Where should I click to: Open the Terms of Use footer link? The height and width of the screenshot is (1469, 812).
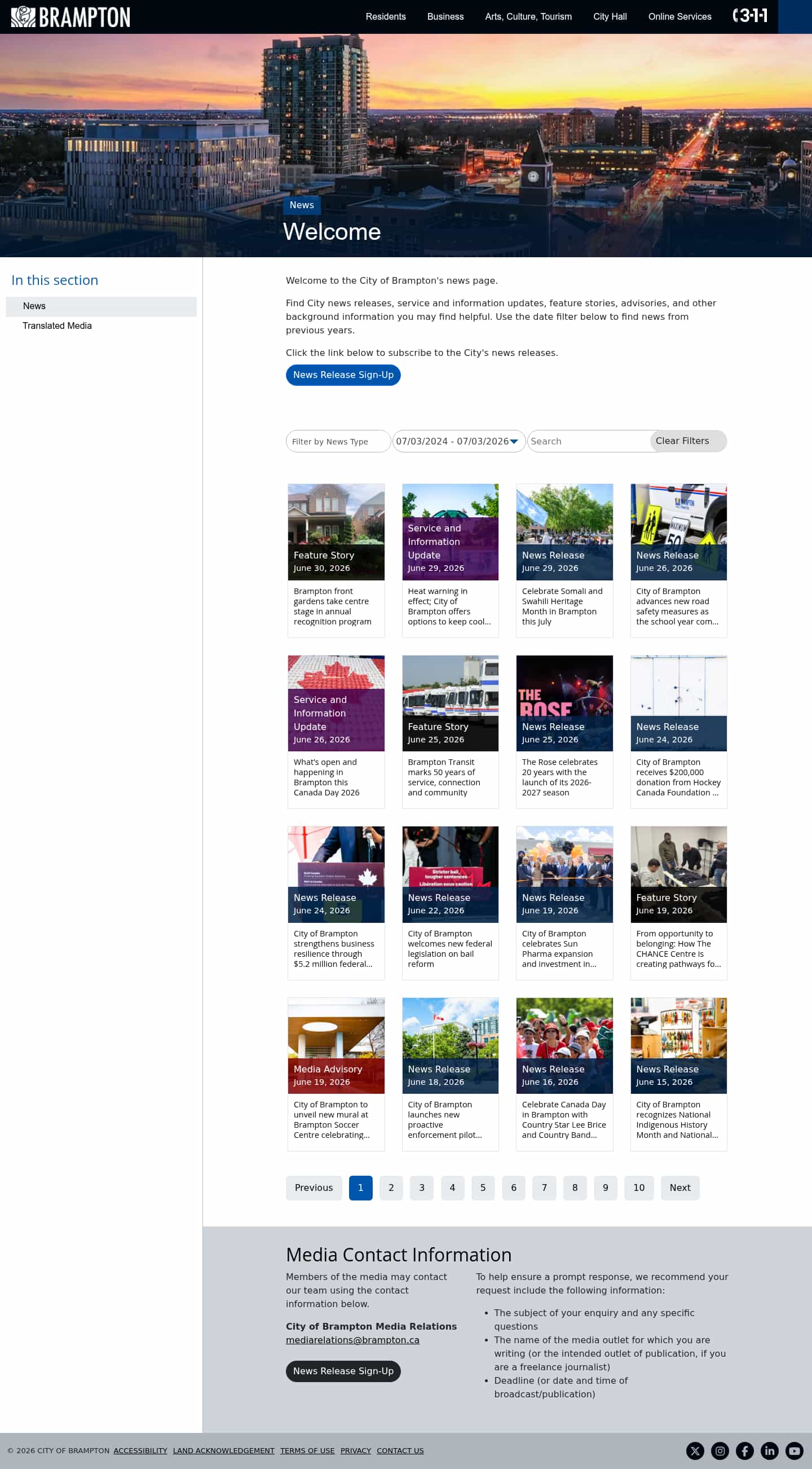pos(307,1451)
